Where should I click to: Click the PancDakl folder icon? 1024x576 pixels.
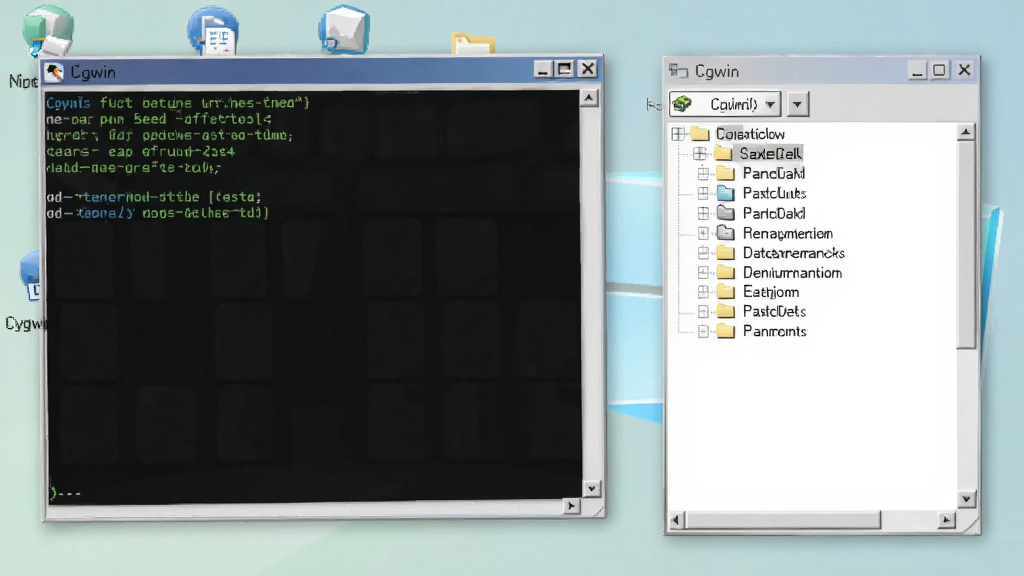pyautogui.click(x=726, y=173)
